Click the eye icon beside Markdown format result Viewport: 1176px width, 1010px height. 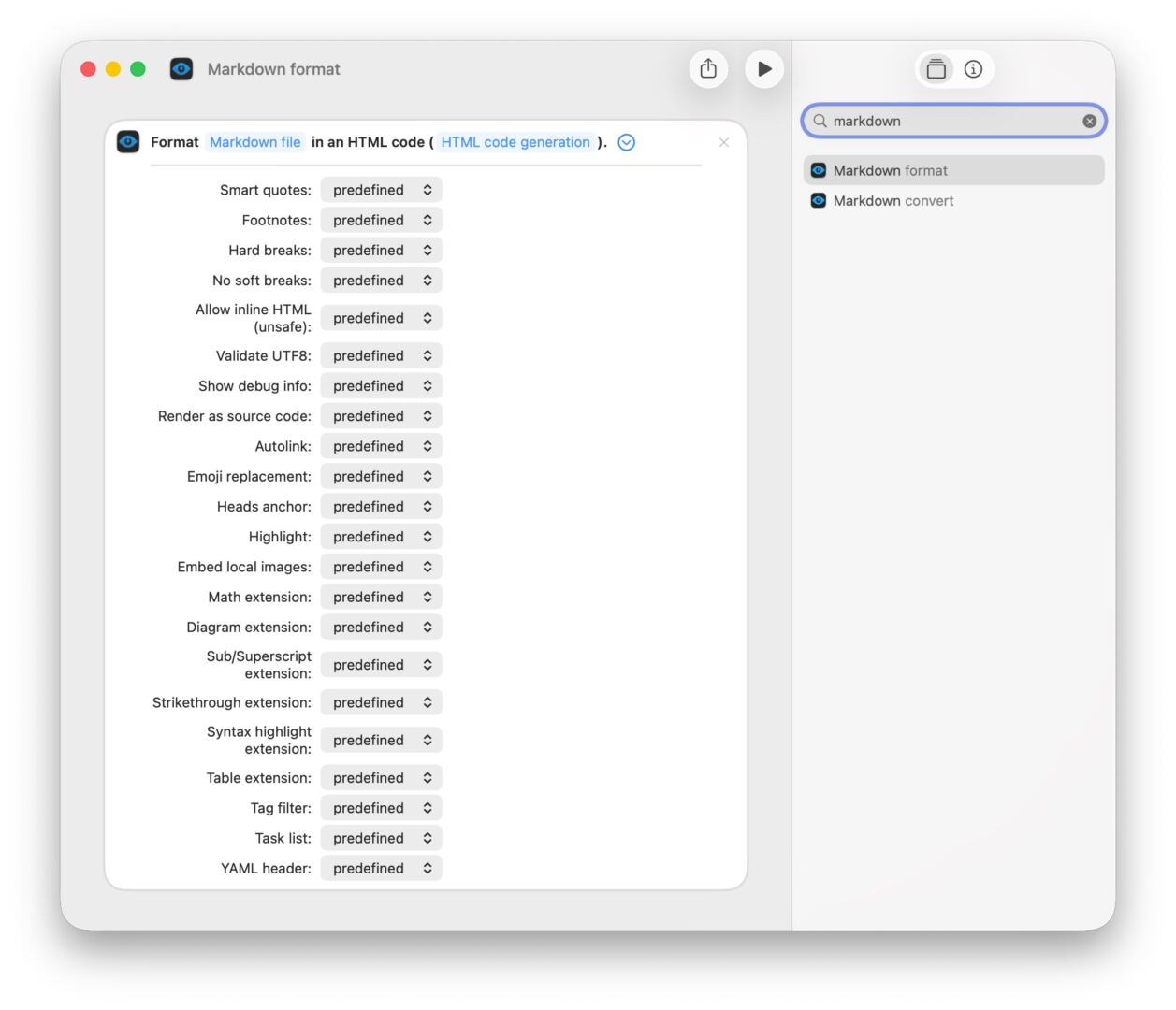pos(818,170)
